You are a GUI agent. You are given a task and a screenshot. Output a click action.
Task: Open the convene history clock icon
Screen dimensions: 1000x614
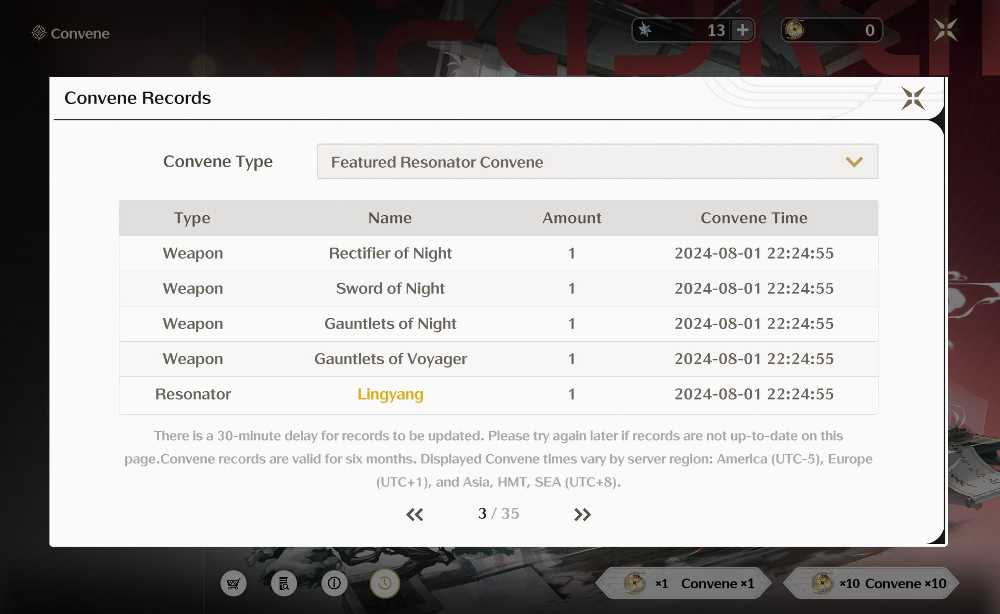pos(385,583)
